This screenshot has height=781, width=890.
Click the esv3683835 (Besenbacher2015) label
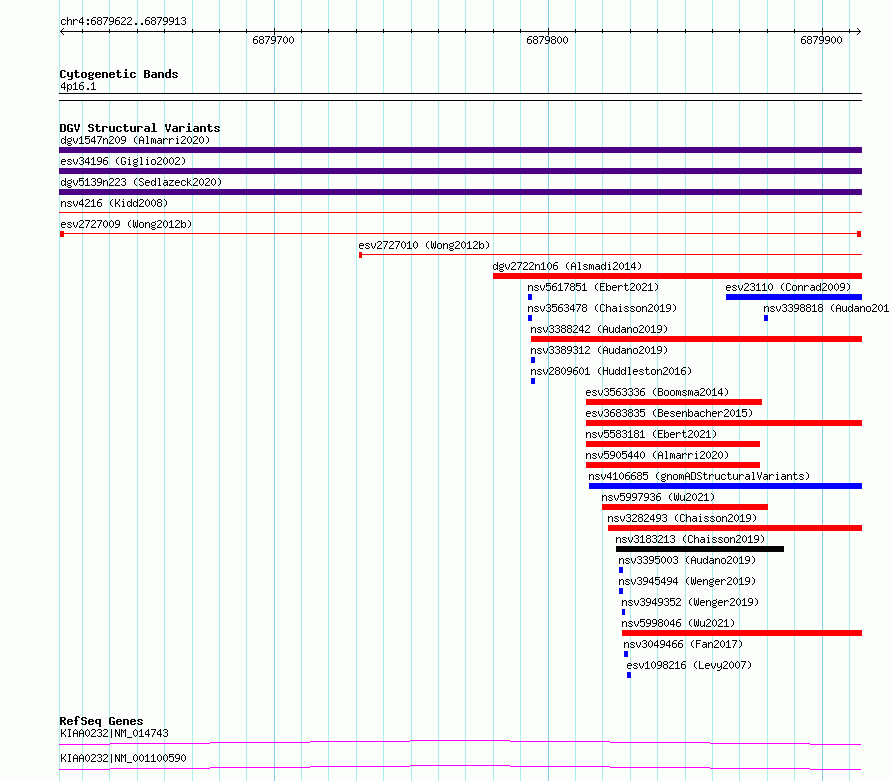669,413
